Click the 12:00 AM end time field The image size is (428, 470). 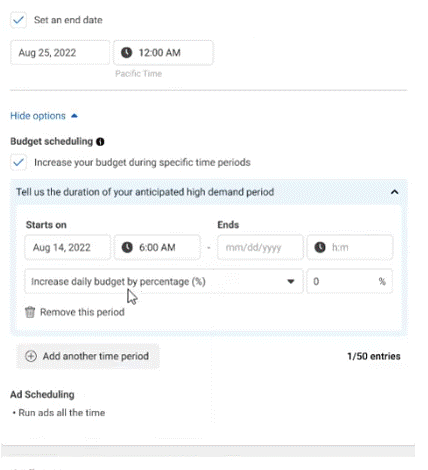point(163,53)
